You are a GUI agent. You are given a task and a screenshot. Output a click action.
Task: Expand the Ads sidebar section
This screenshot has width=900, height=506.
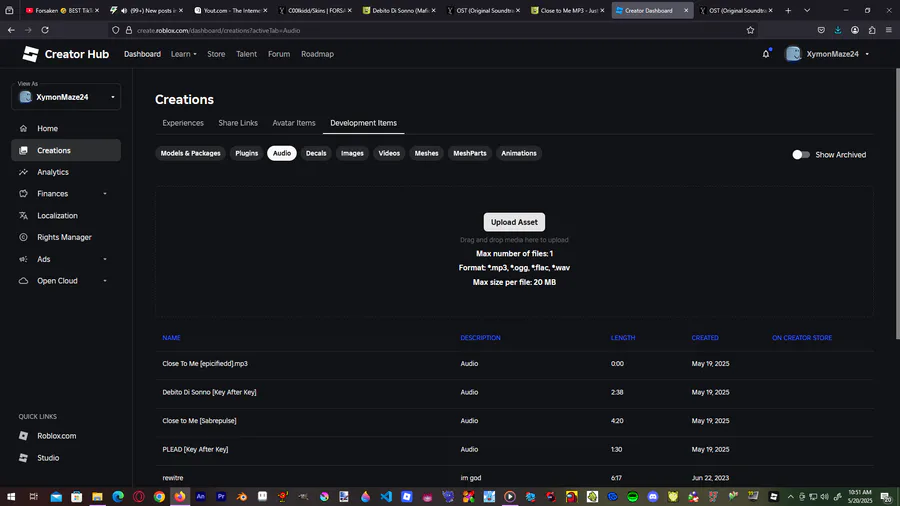(x=105, y=259)
